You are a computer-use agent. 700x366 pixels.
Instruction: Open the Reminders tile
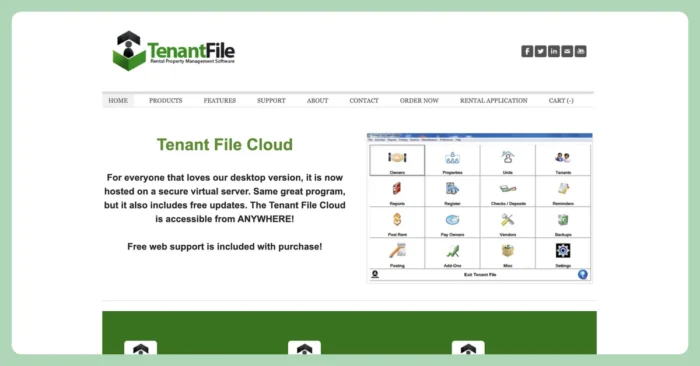click(x=563, y=191)
